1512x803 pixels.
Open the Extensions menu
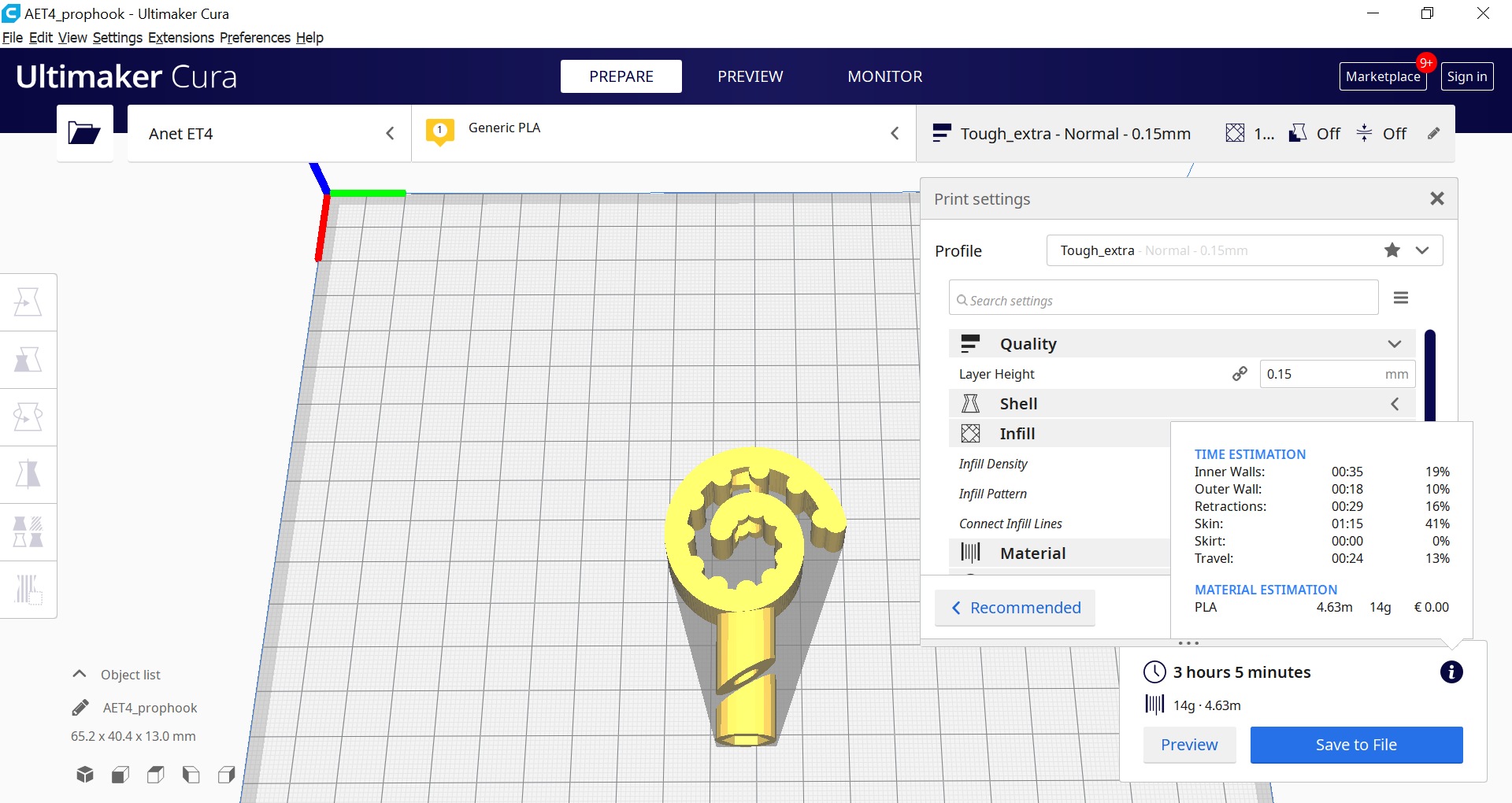[180, 37]
